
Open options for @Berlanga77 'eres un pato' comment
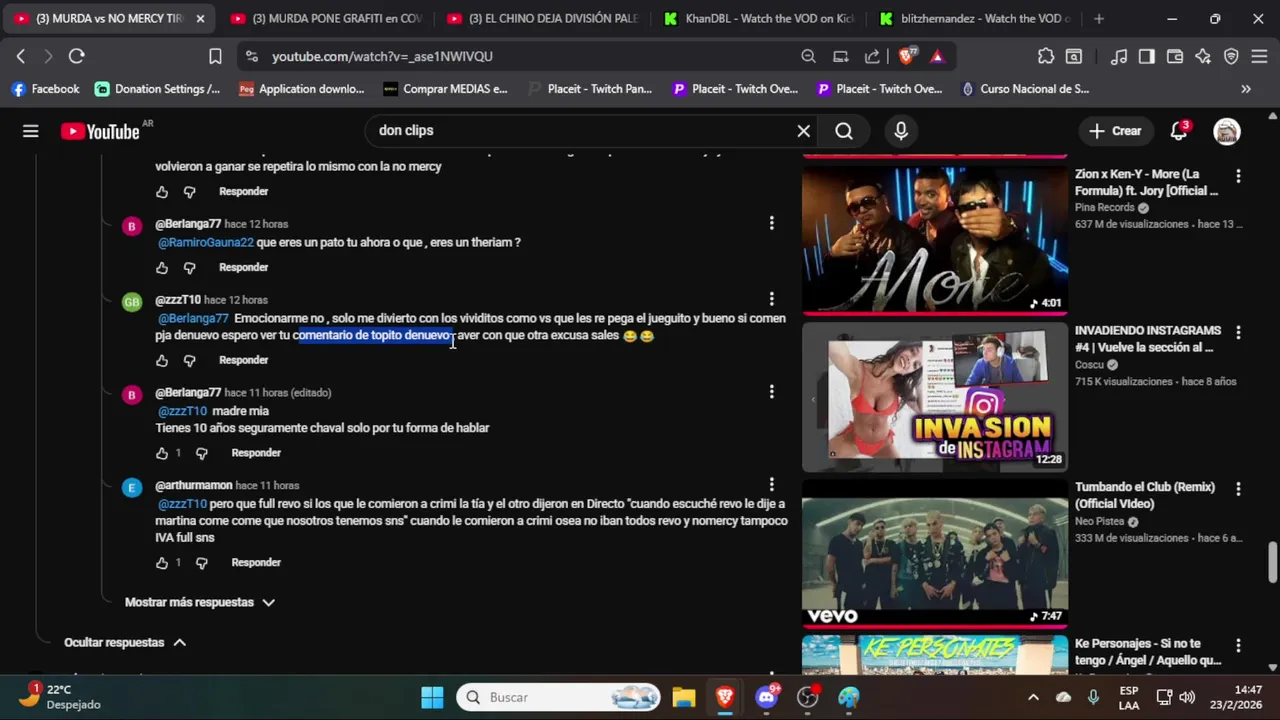click(771, 223)
